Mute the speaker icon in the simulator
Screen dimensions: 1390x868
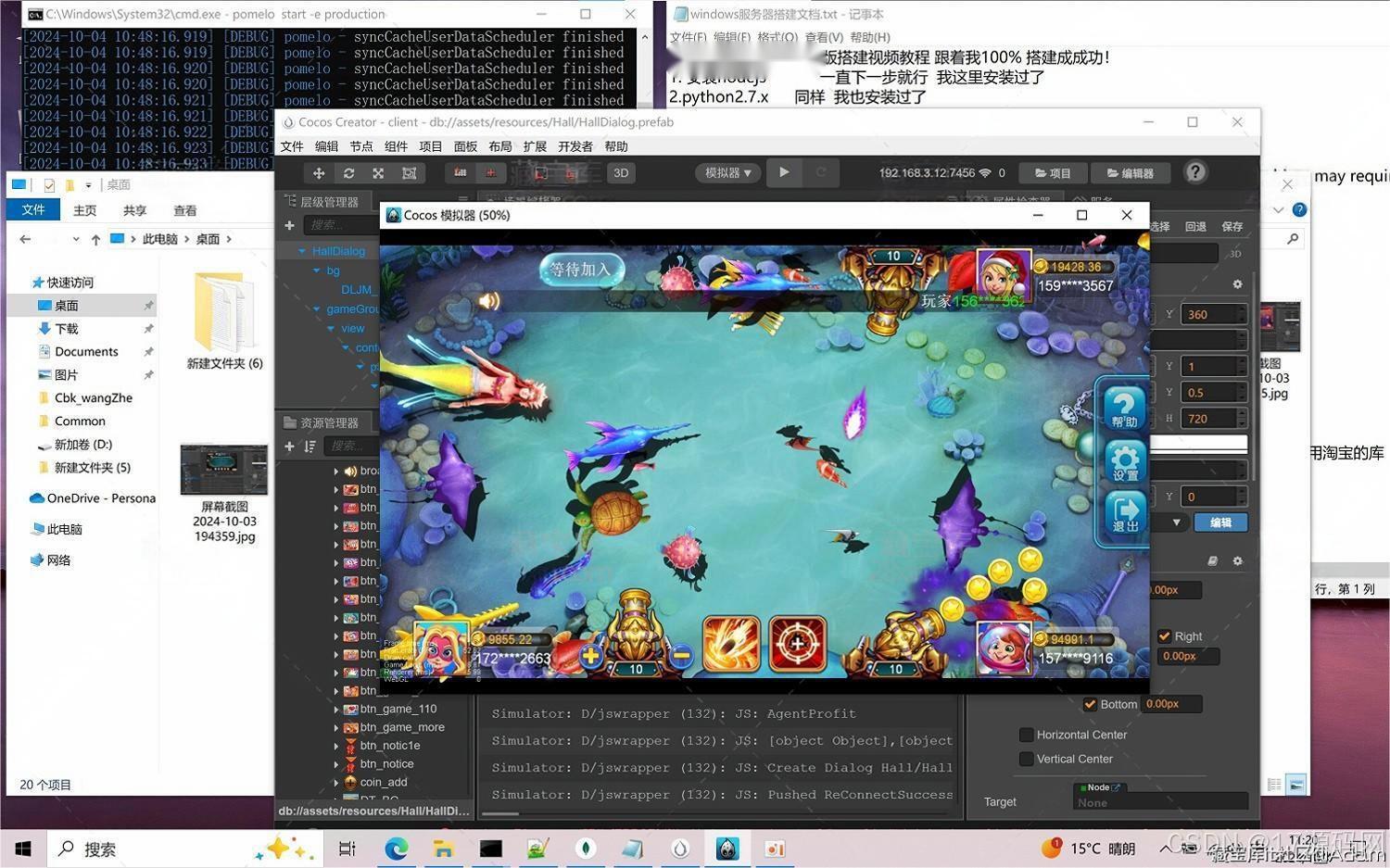489,301
